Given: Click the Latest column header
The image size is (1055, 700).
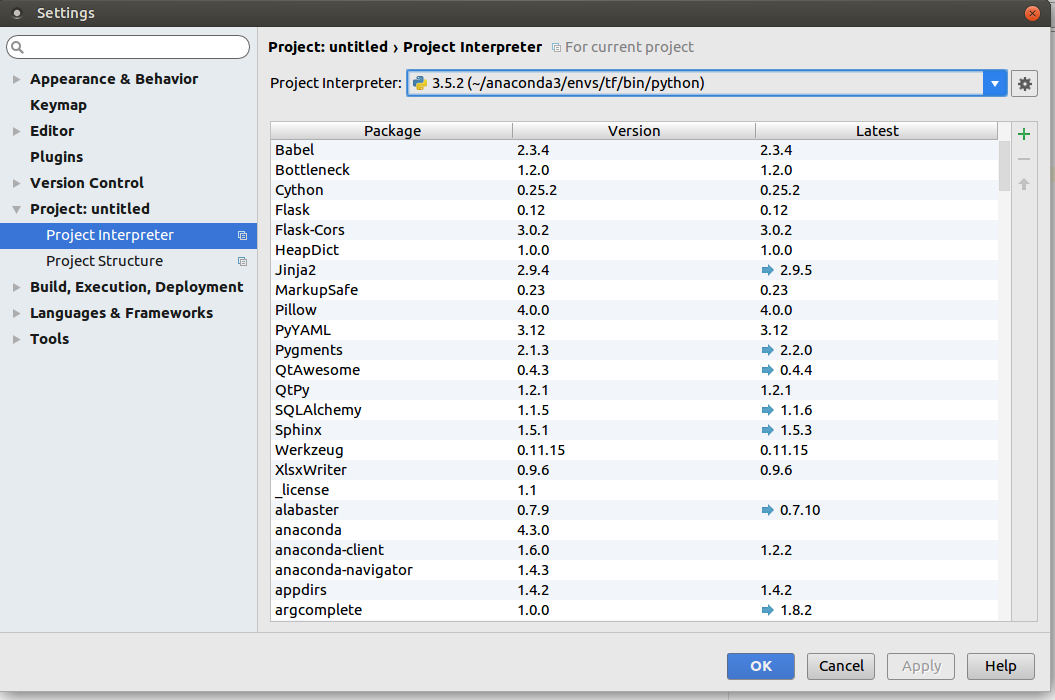Looking at the screenshot, I should (x=877, y=131).
